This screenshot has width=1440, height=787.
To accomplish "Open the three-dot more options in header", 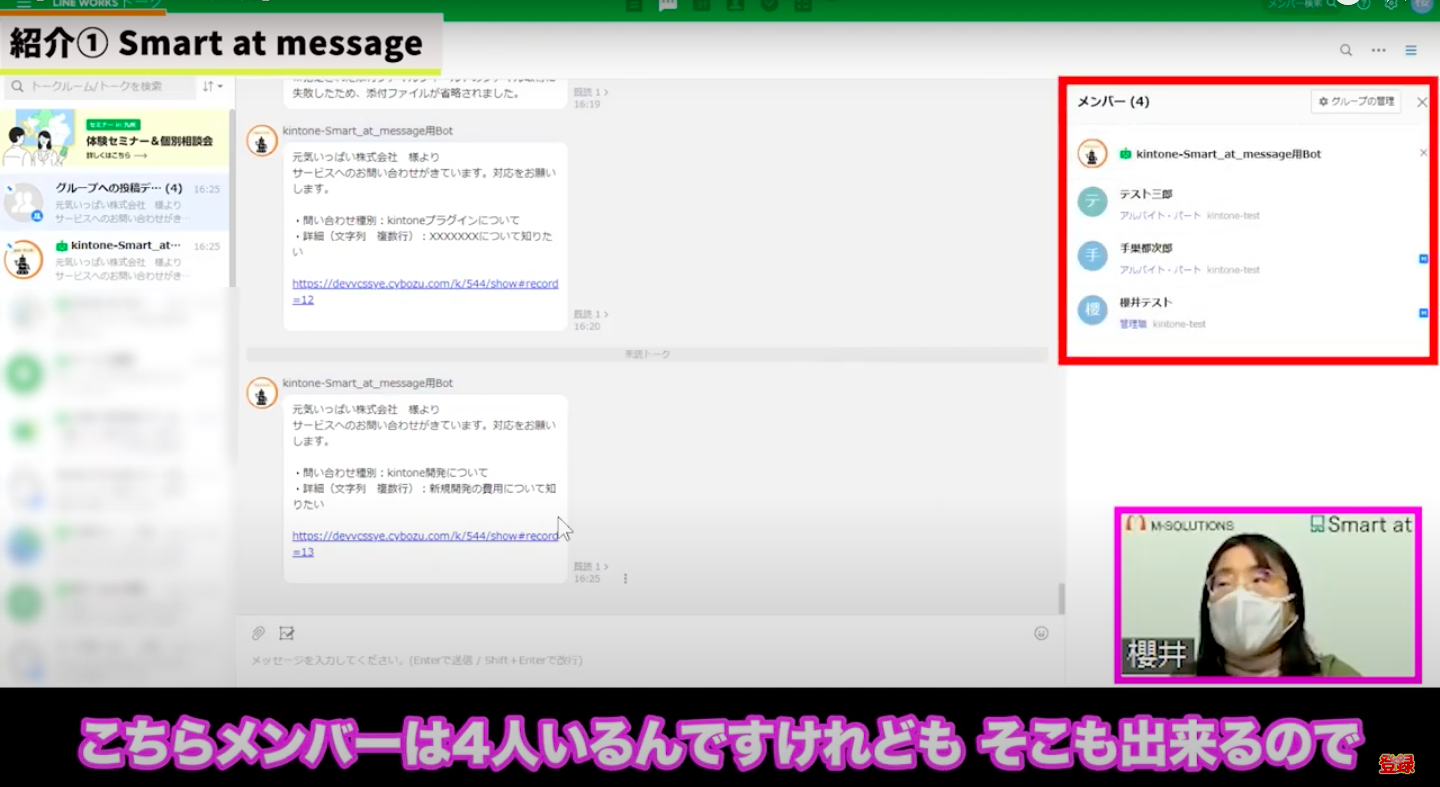I will pos(1379,50).
